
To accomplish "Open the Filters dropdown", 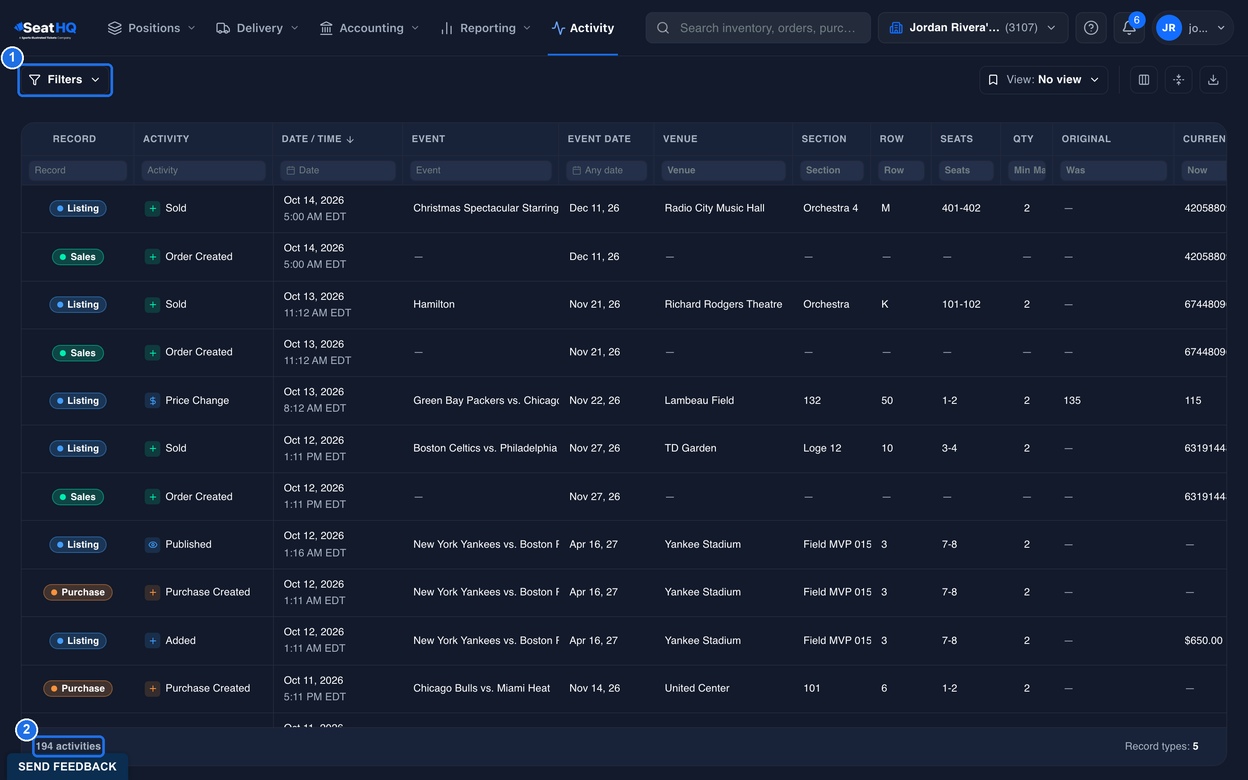I will coord(65,80).
